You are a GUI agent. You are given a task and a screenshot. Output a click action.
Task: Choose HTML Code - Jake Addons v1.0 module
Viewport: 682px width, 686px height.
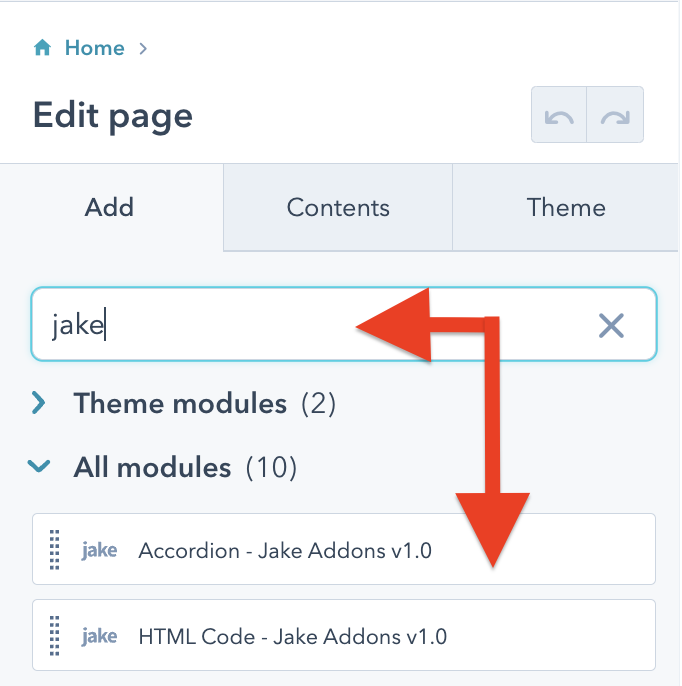292,636
